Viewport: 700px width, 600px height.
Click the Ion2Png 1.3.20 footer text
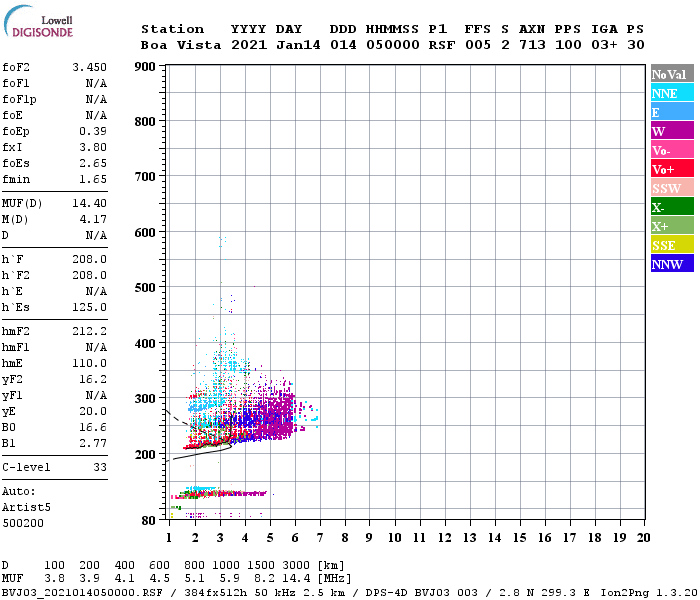pyautogui.click(x=649, y=593)
